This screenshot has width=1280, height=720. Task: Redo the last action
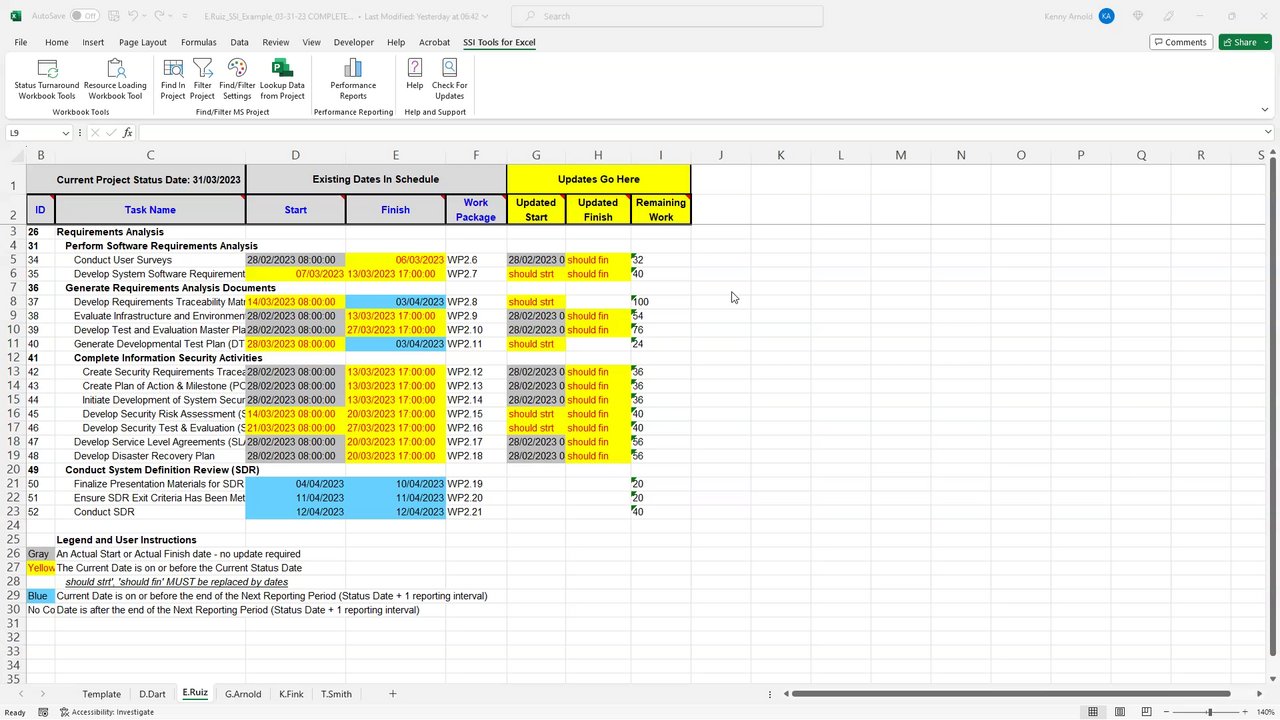(x=160, y=16)
